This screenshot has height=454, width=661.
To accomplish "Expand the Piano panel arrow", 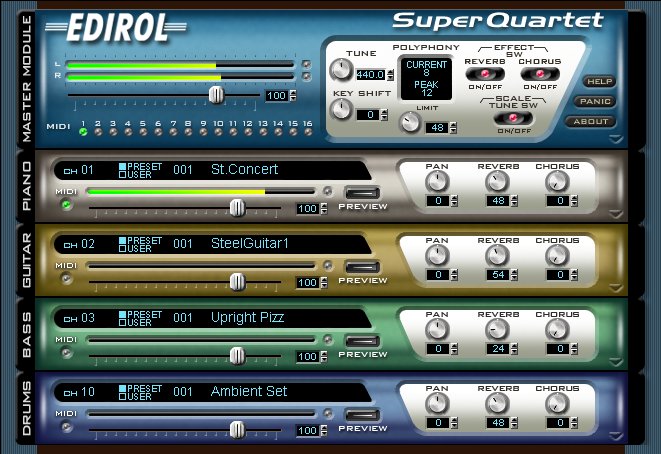I will point(616,214).
